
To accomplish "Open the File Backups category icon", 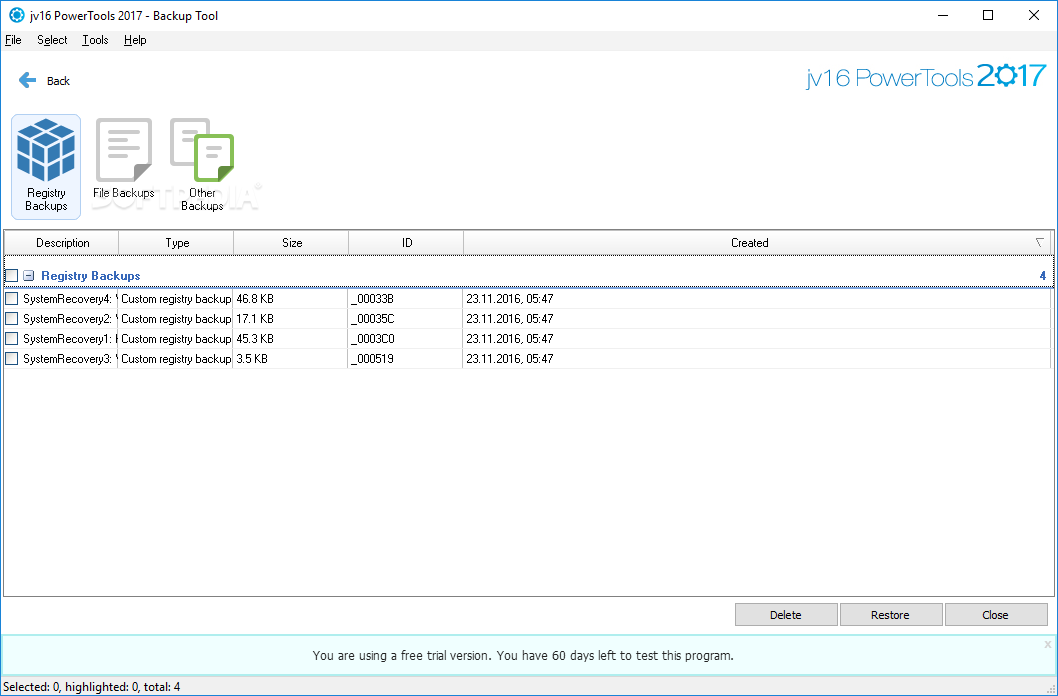I will tap(123, 159).
